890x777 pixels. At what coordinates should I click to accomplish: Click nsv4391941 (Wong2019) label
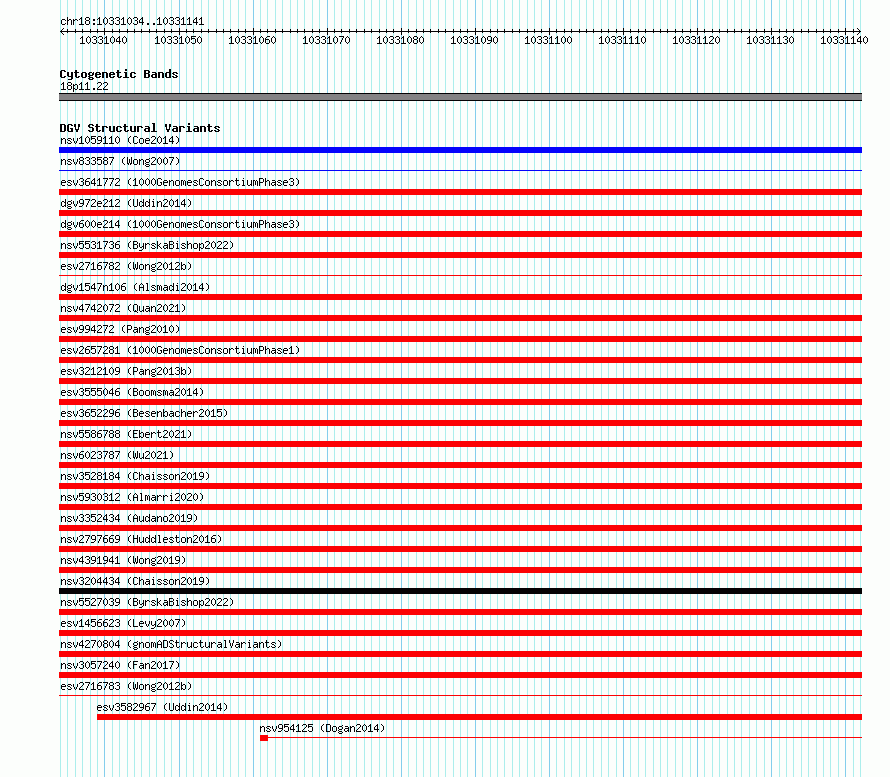pyautogui.click(x=123, y=560)
